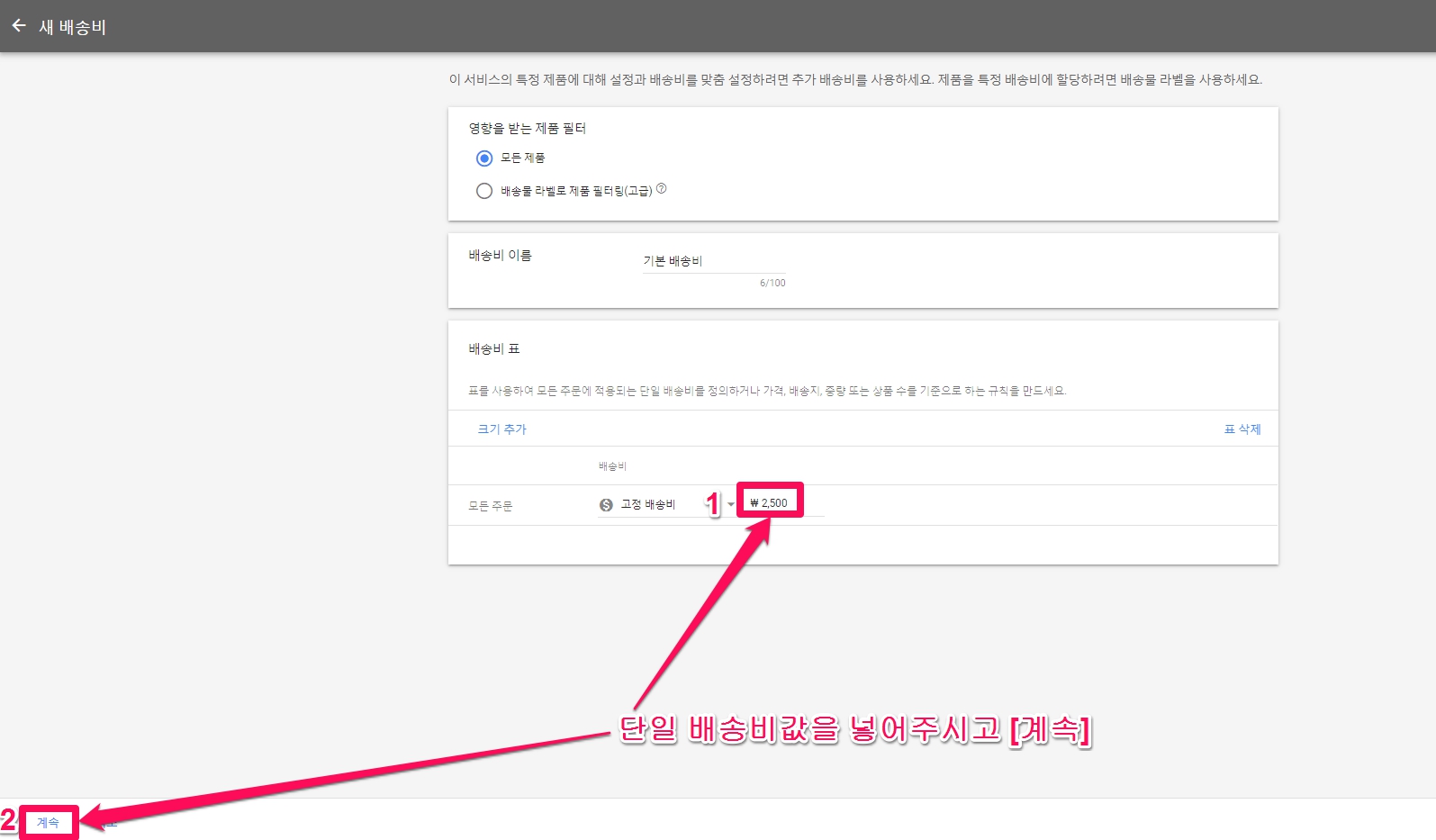The height and width of the screenshot is (840, 1436).
Task: Click the 새 배송비 page title
Action: tap(72, 27)
